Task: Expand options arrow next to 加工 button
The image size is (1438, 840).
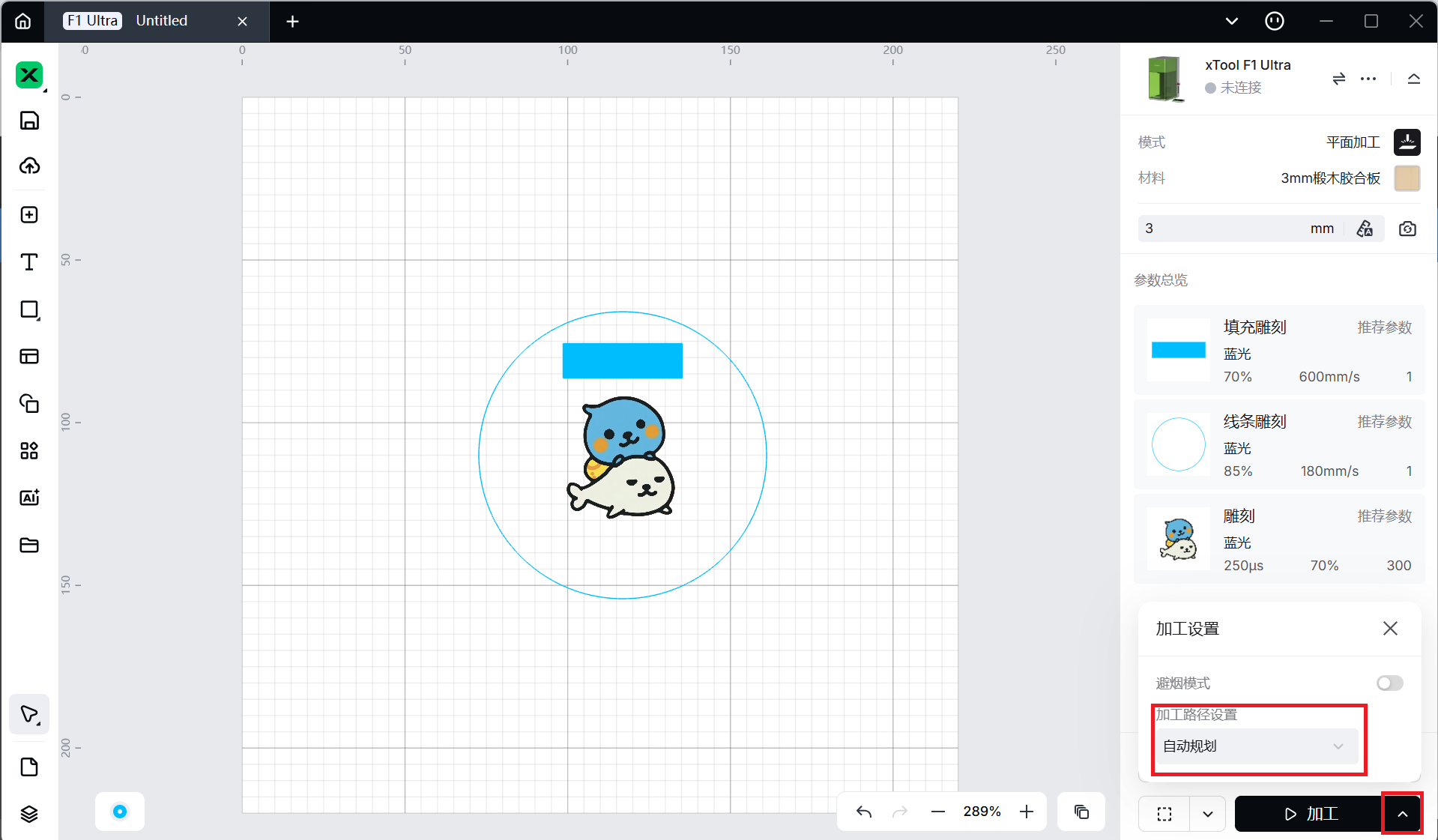Action: point(1402,814)
